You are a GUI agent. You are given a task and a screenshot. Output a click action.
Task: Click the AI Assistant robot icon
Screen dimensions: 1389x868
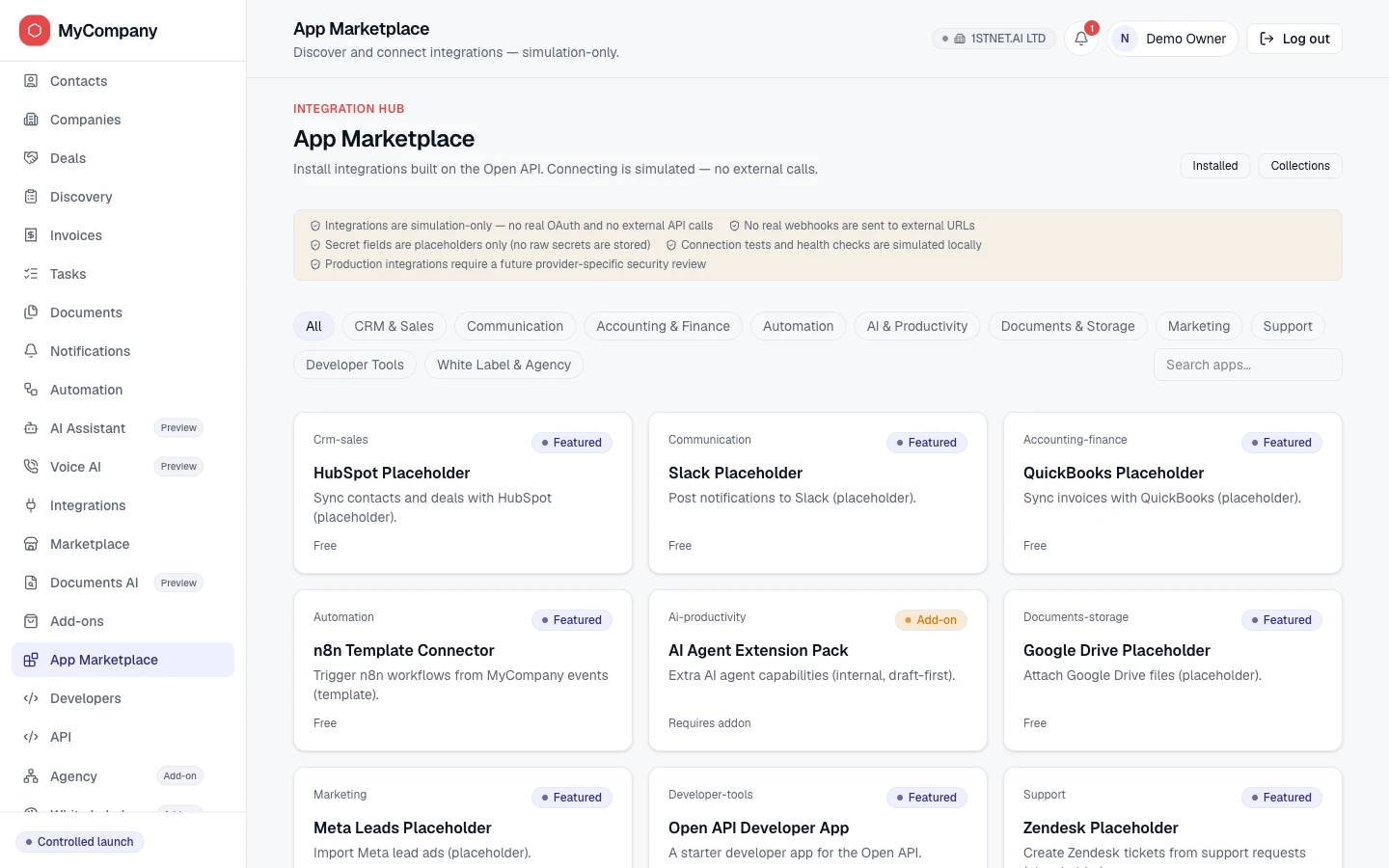pos(31,428)
